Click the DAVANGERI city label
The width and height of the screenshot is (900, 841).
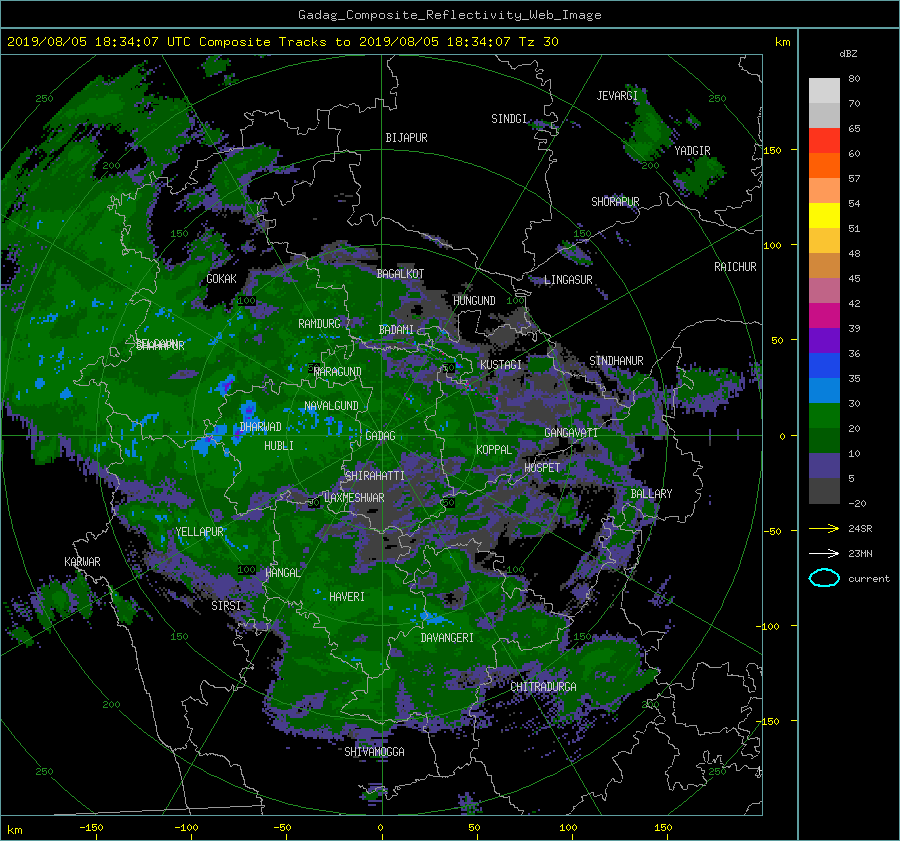click(447, 638)
